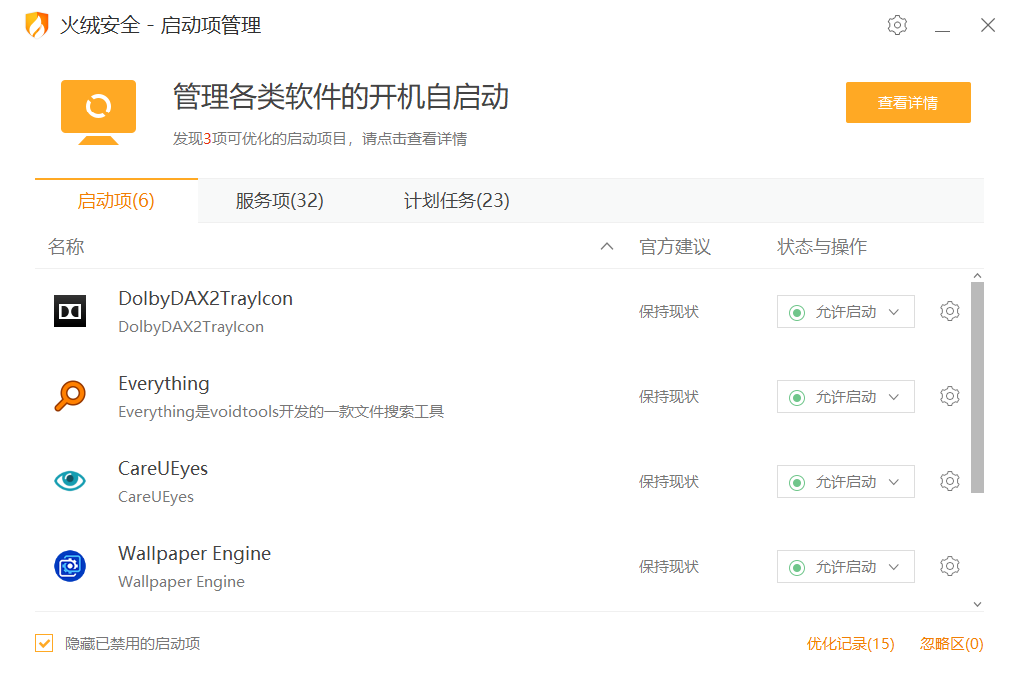The width and height of the screenshot is (1019, 675).
Task: Expand 允许启动 dropdown for DolbyDAX2TrayIcon
Action: 845,312
